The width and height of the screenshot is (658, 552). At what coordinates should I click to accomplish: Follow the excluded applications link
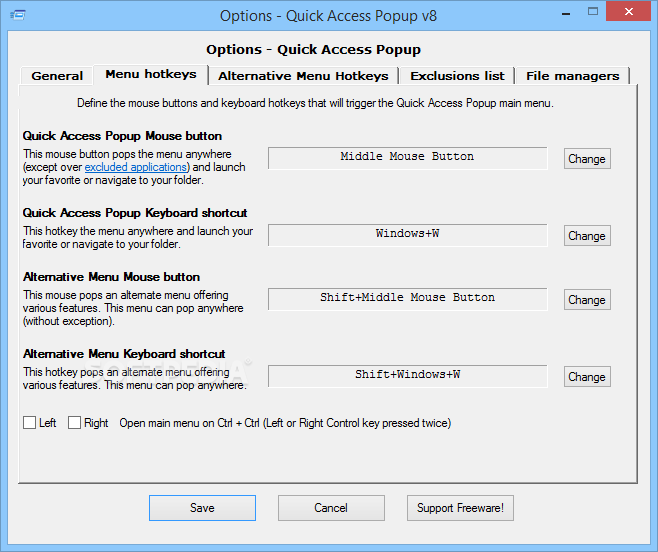pyautogui.click(x=136, y=167)
